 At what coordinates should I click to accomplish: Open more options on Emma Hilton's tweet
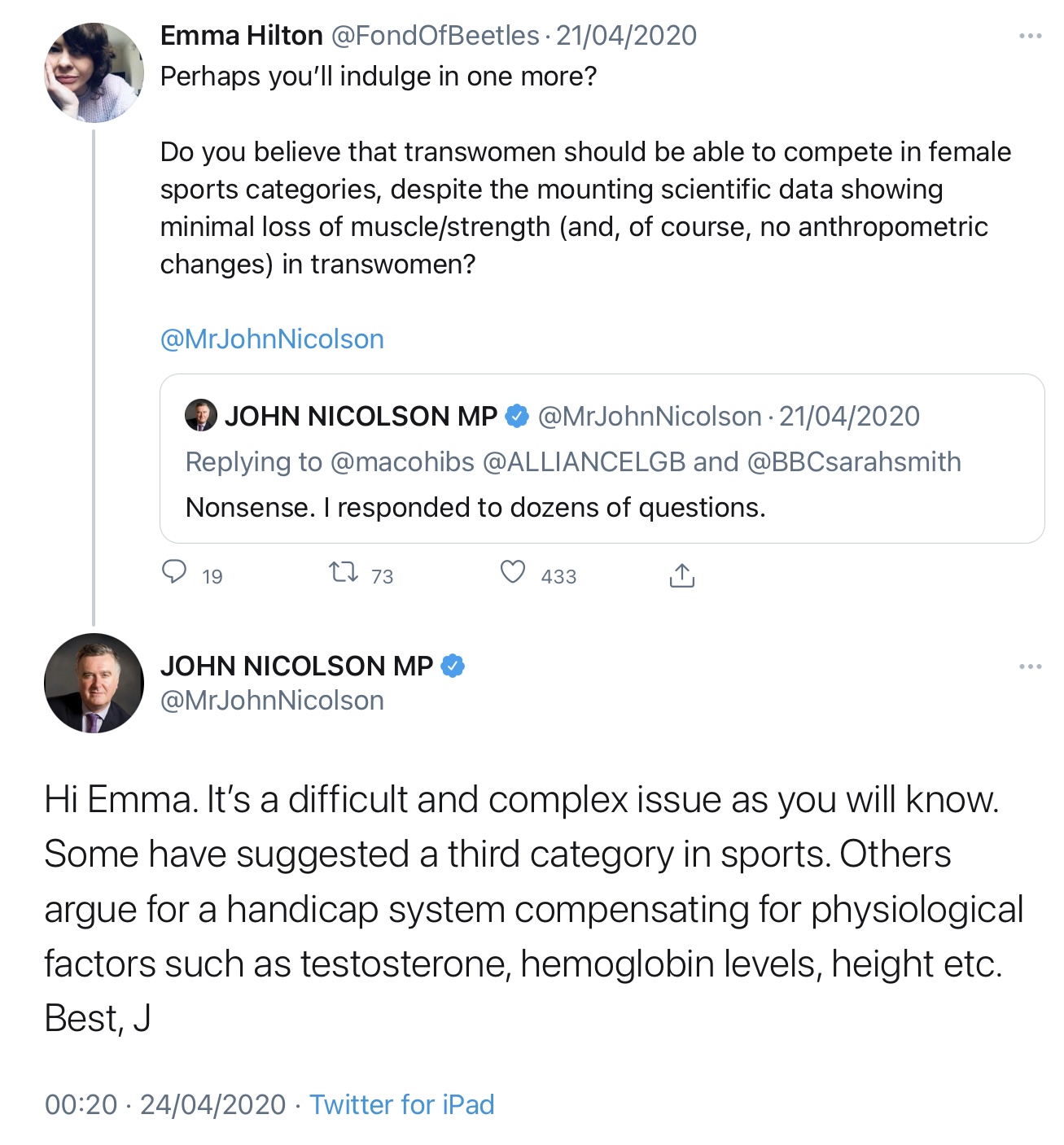coord(1030,36)
